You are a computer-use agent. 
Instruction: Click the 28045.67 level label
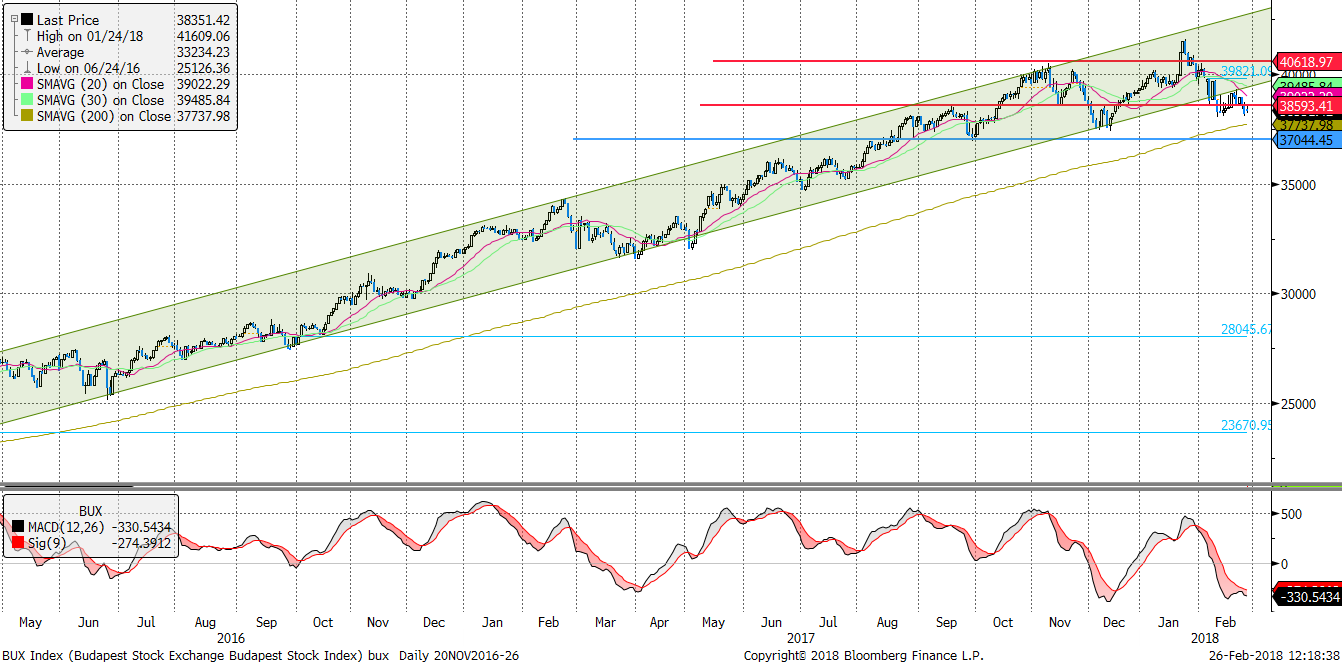(x=1246, y=328)
